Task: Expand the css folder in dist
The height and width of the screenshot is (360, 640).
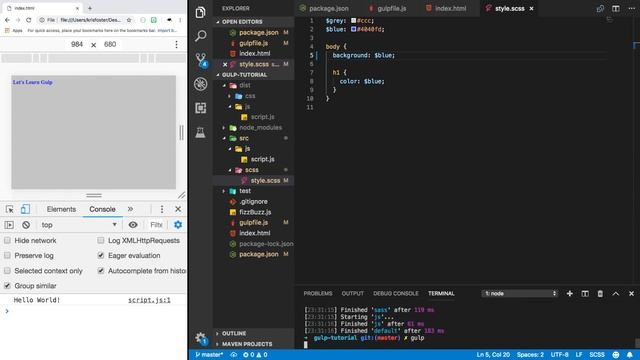Action: pyautogui.click(x=230, y=96)
